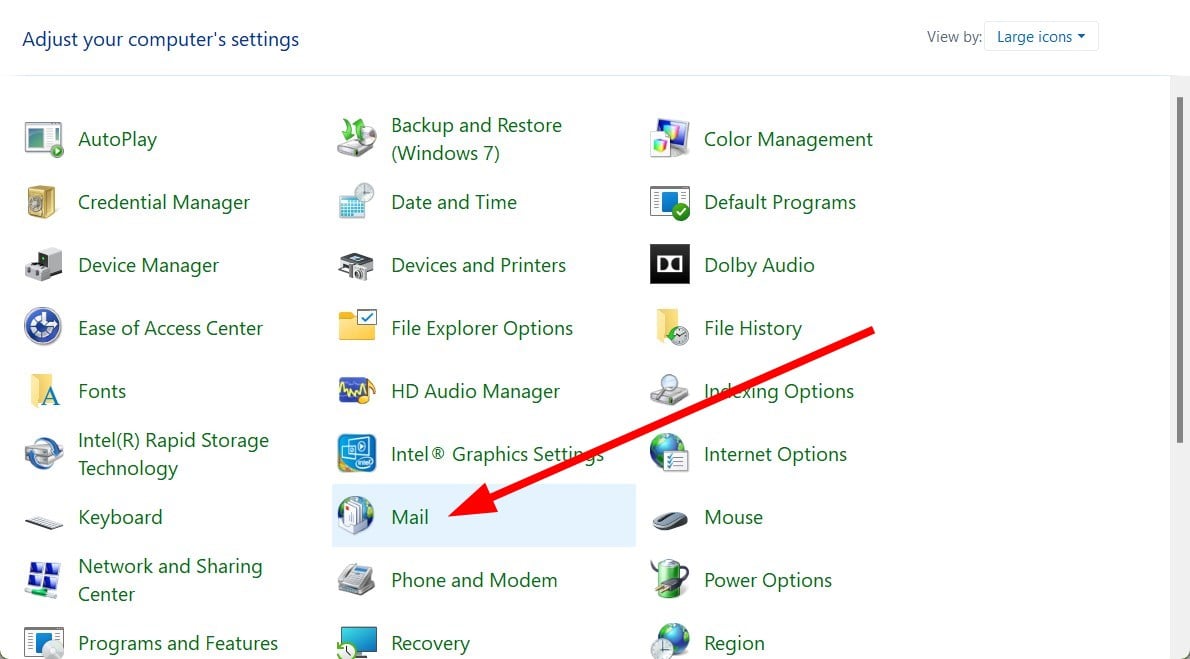Screen dimensions: 1190x659
Task: Open the Region text link
Action: coord(735,643)
